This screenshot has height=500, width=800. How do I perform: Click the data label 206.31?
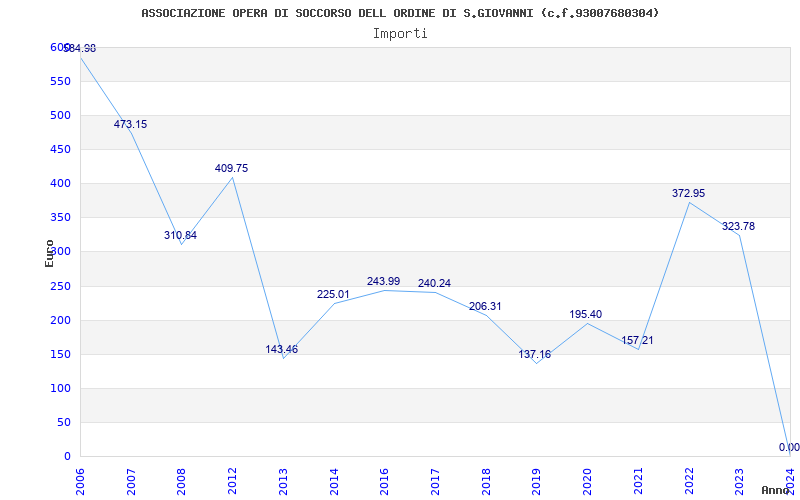pyautogui.click(x=485, y=307)
